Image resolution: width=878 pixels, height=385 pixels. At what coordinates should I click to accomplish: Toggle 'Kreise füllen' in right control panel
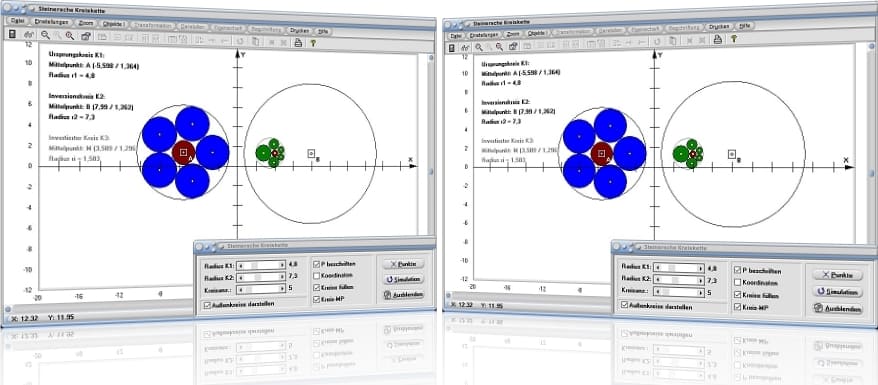[737, 295]
